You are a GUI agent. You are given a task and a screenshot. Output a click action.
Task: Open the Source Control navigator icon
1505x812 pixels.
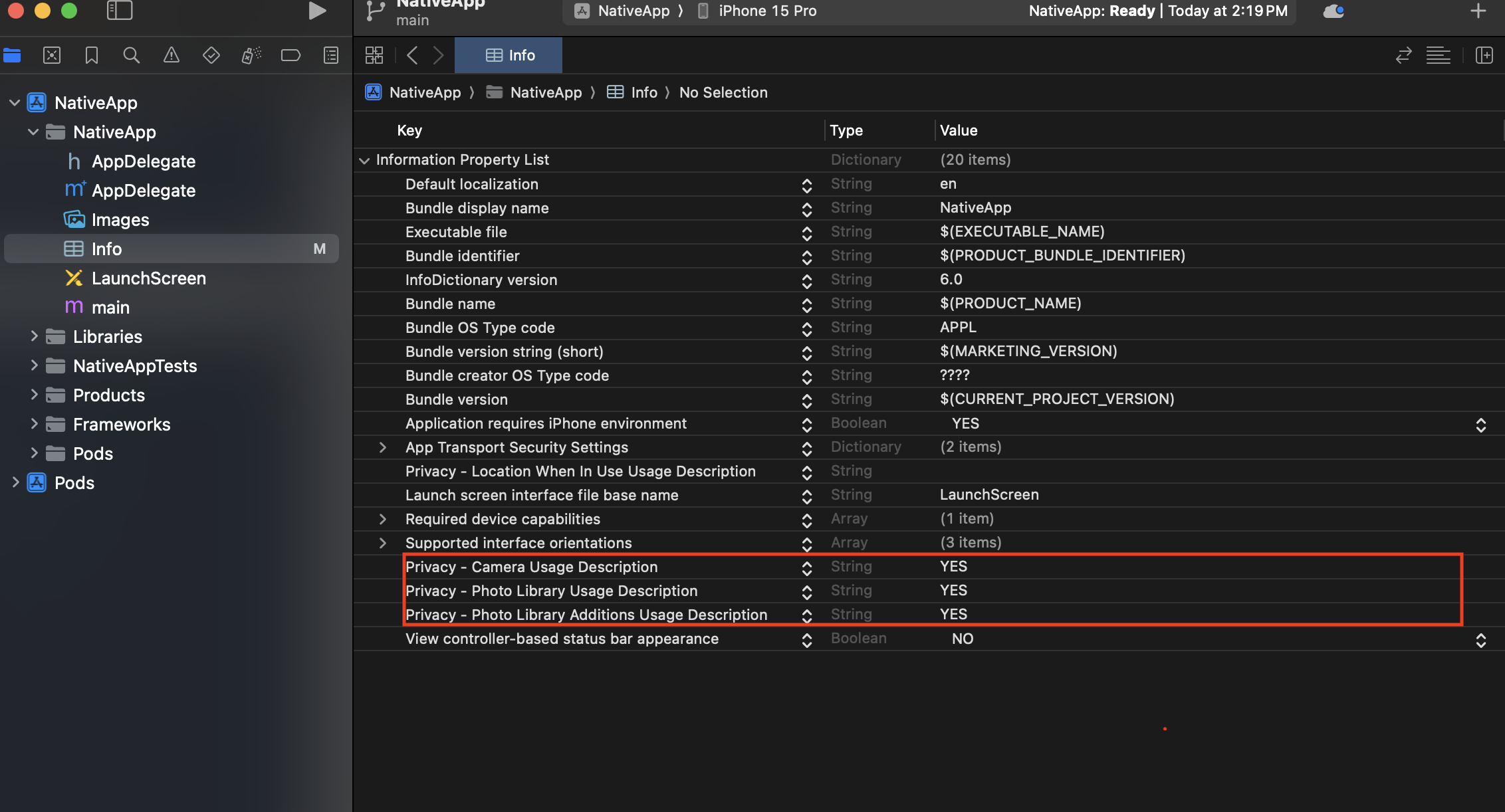tap(52, 55)
